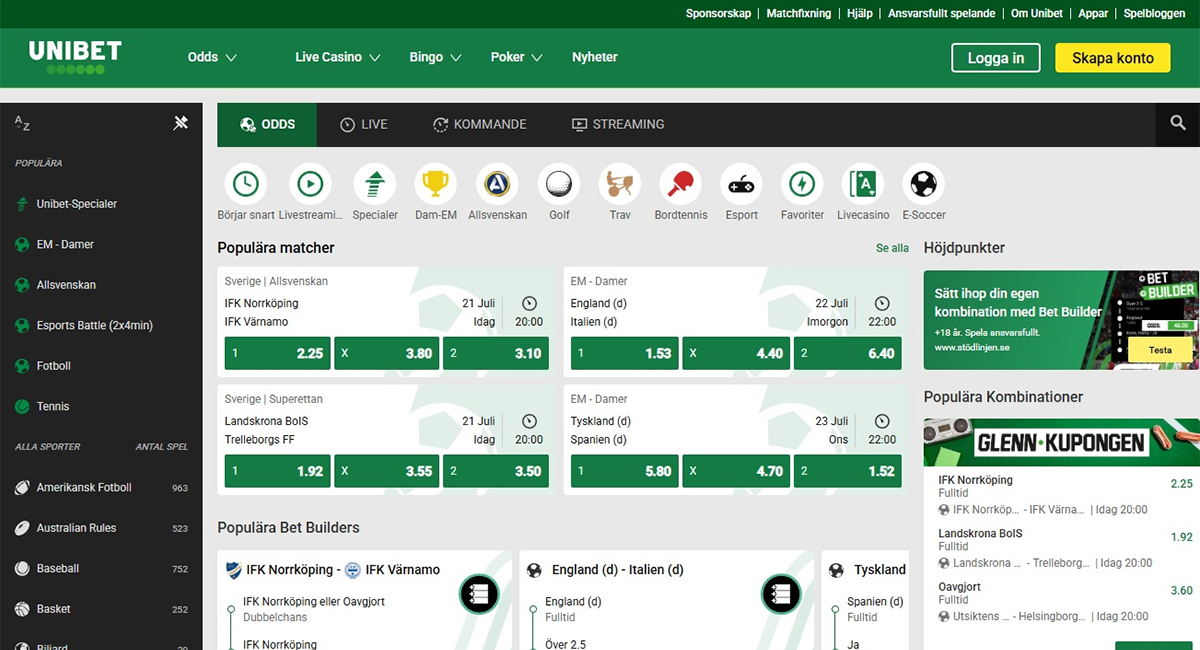The image size is (1200, 650).
Task: Bet on Spanien (d) at odds 1.52
Action: pos(847,471)
